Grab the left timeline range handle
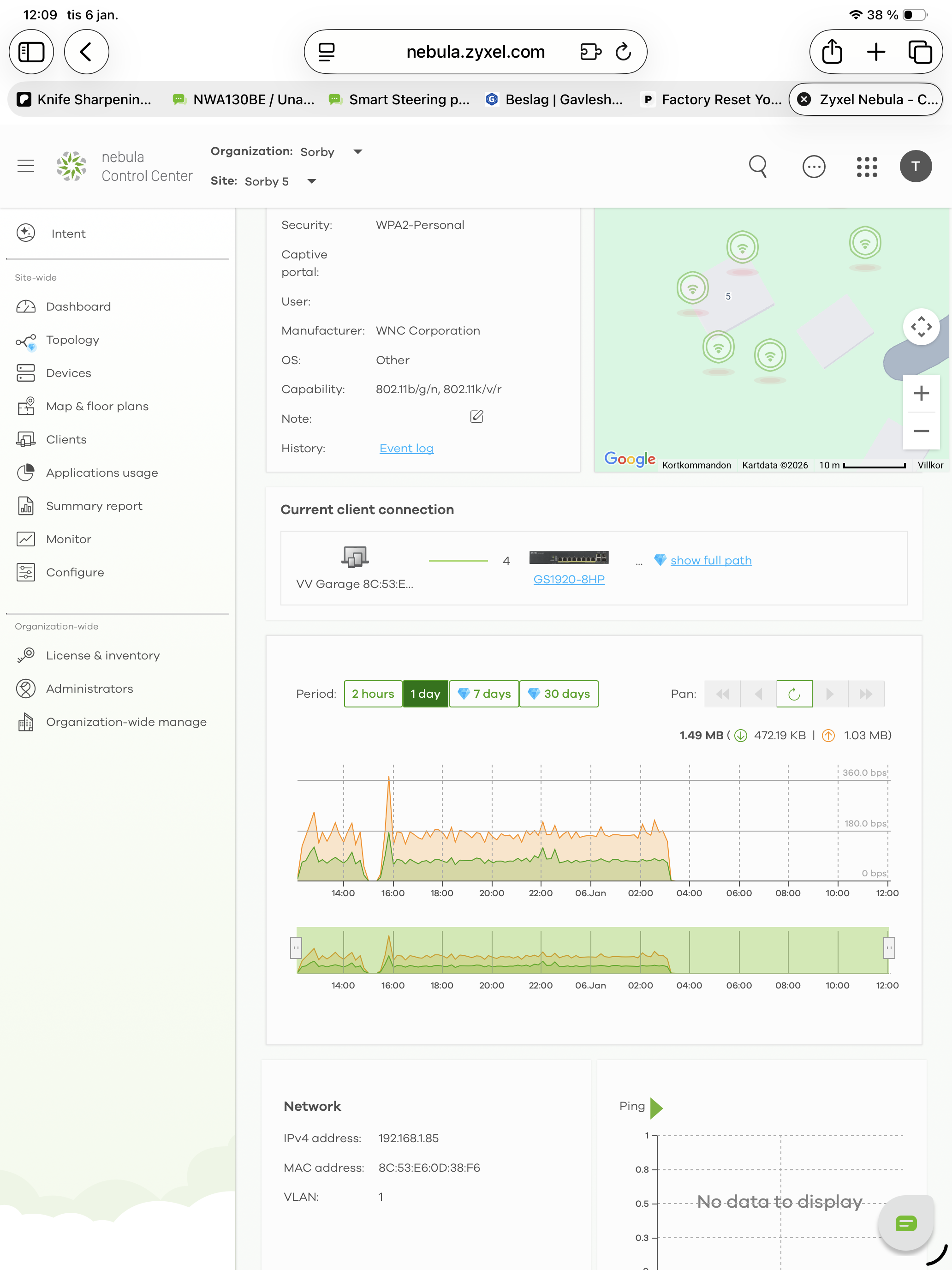This screenshot has width=952, height=1270. 296,948
